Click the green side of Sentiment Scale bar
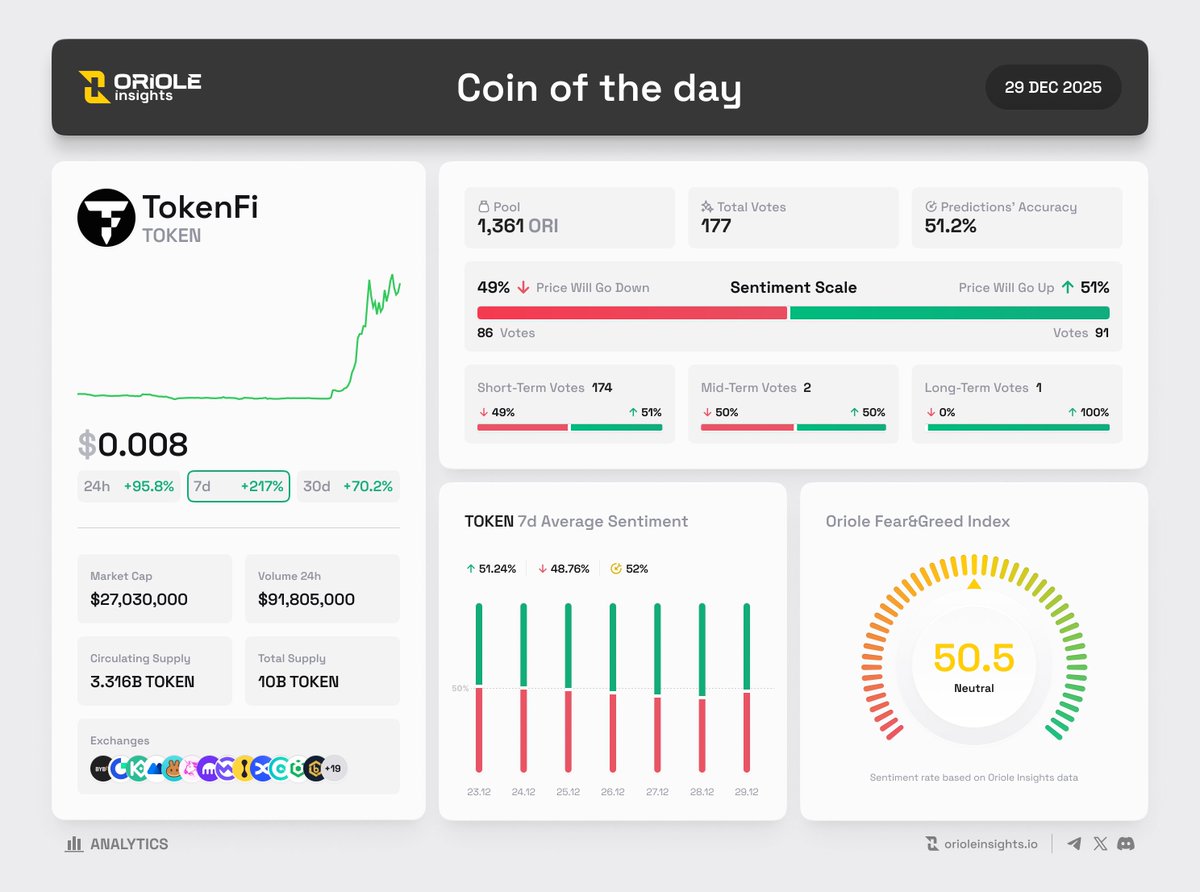The height and width of the screenshot is (892, 1200). [x=950, y=313]
